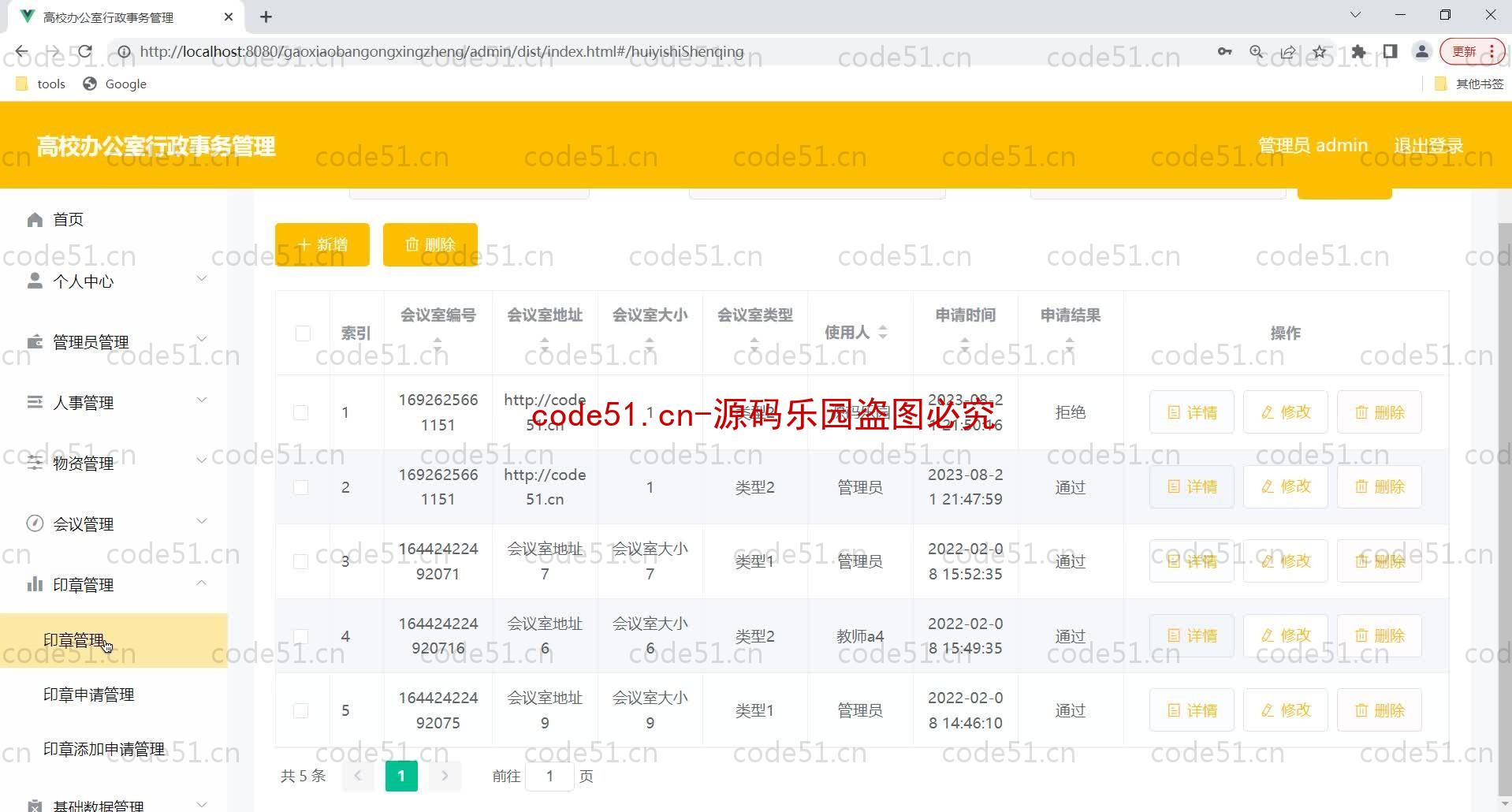This screenshot has height=812, width=1512.
Task: Click 修改 for row 3
Action: click(x=1285, y=561)
